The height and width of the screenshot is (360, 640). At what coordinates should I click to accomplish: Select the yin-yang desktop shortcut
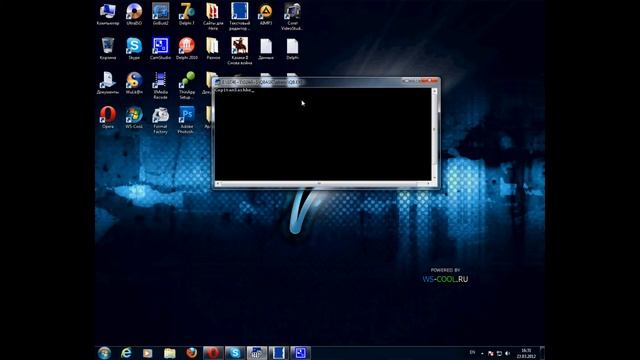(134, 83)
